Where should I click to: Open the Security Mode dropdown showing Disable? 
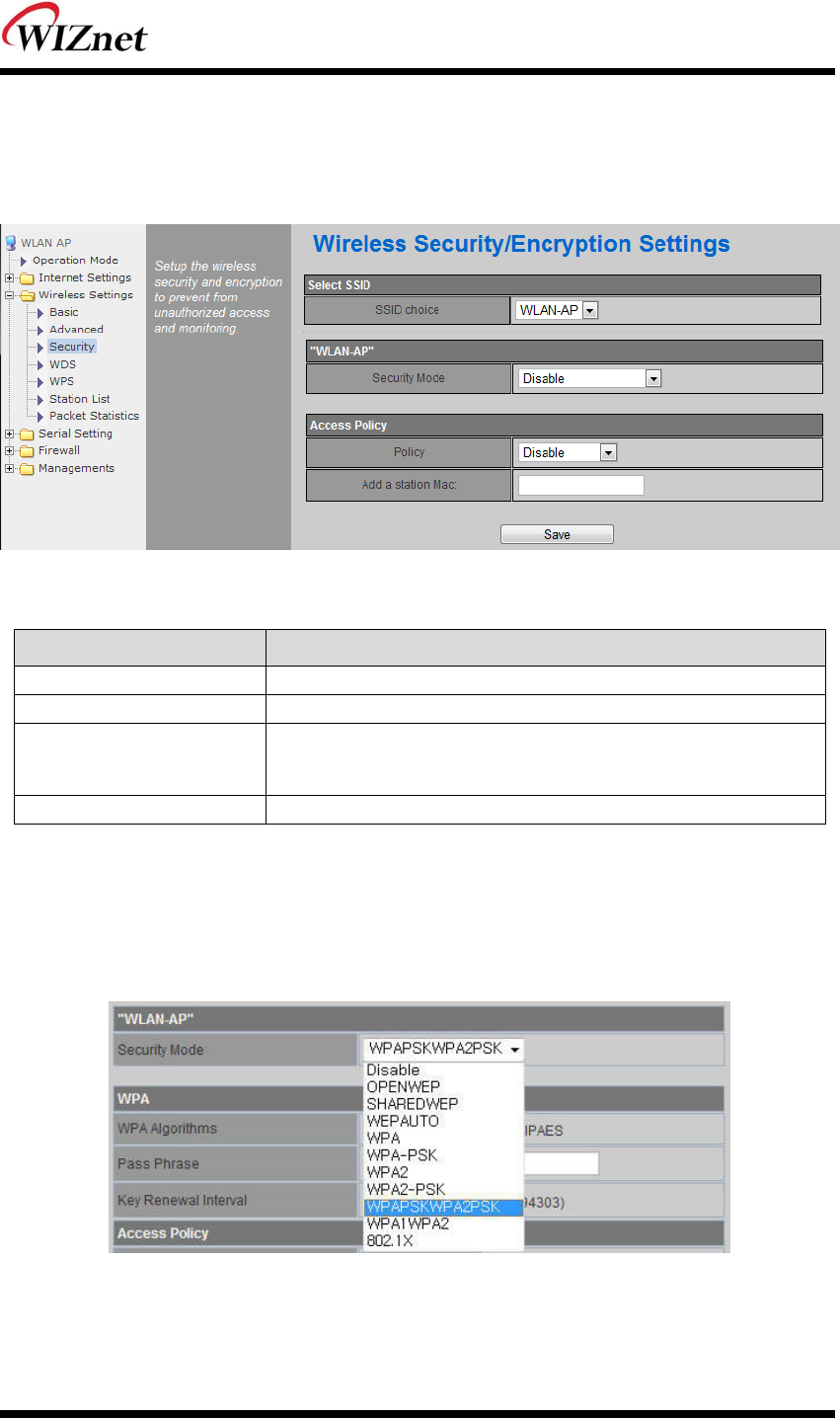(589, 378)
